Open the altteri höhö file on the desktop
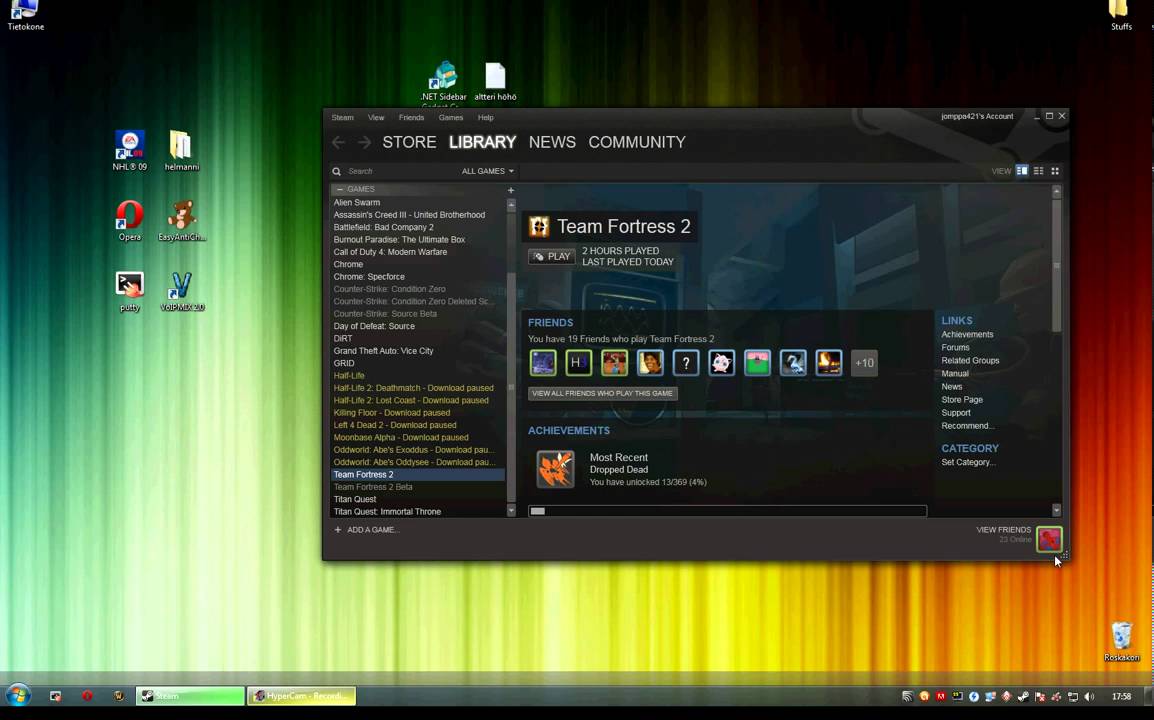The image size is (1154, 720). tap(495, 82)
